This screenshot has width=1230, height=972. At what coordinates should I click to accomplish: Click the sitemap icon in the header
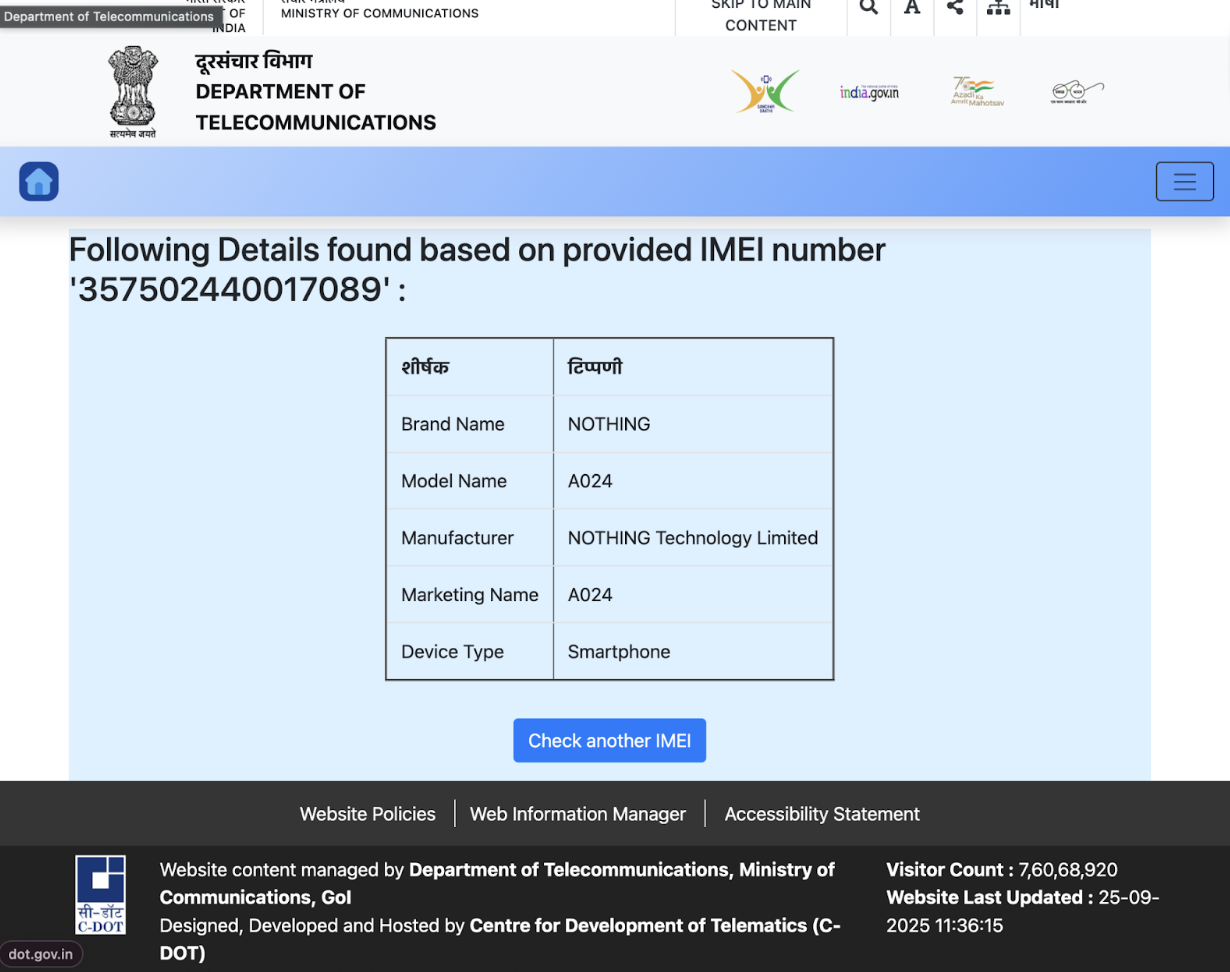(997, 8)
